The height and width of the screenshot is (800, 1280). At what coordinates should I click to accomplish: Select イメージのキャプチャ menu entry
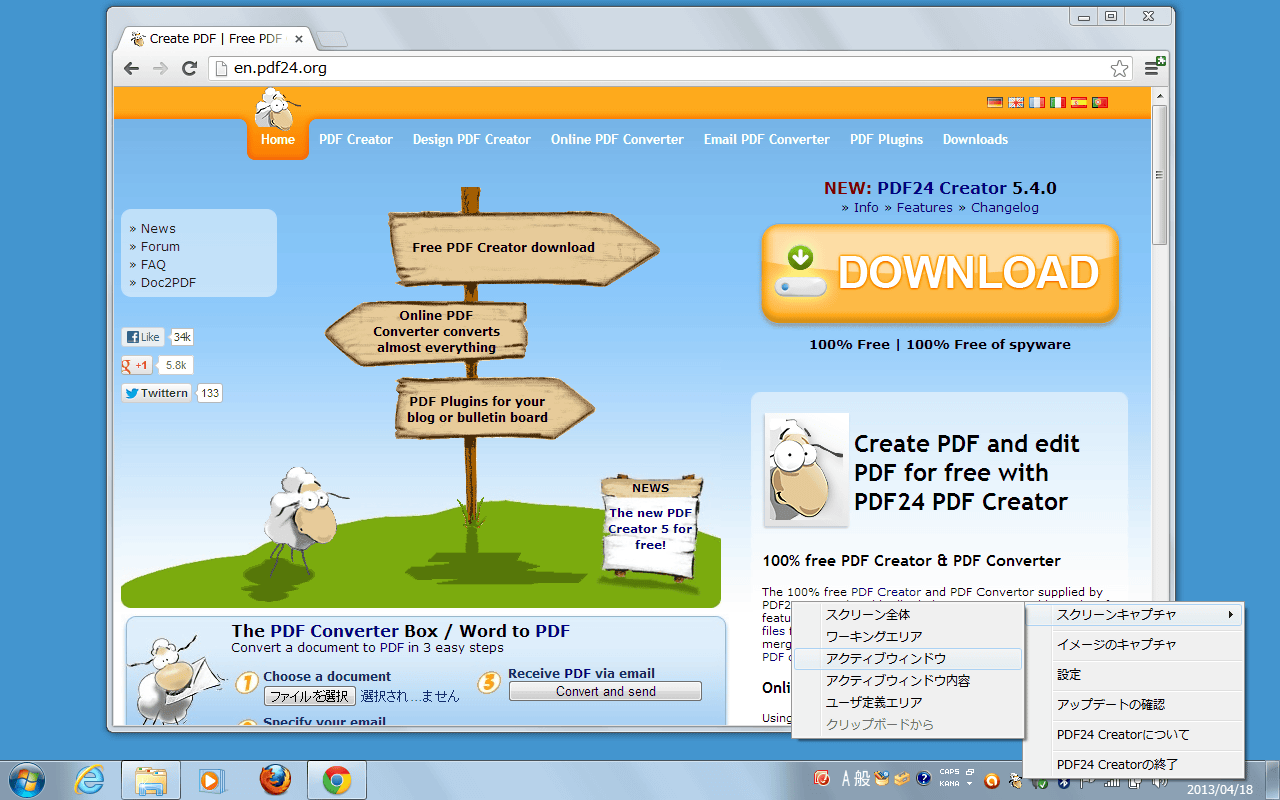pos(1135,644)
